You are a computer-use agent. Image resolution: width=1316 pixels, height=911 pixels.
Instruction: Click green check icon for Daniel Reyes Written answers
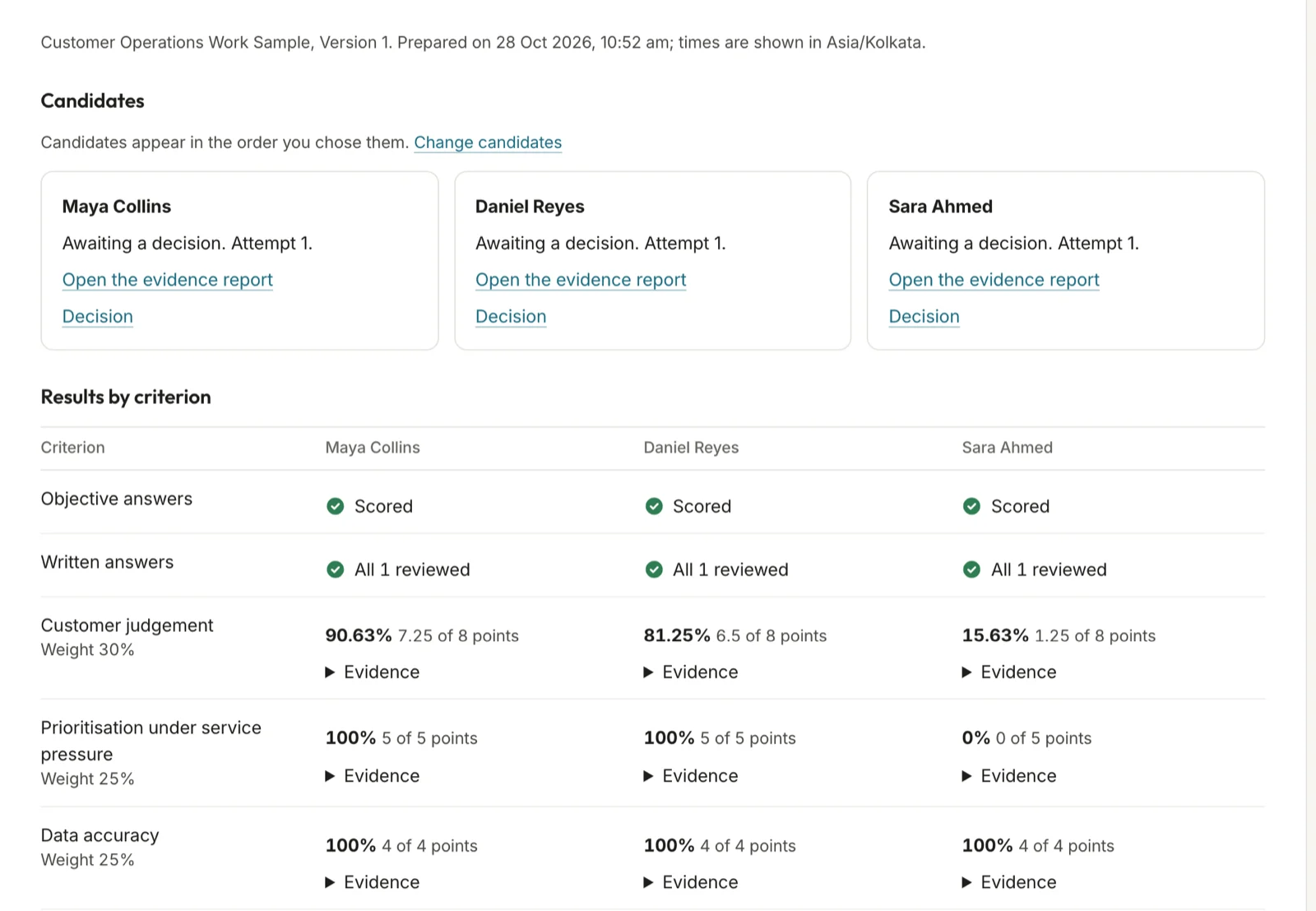654,569
